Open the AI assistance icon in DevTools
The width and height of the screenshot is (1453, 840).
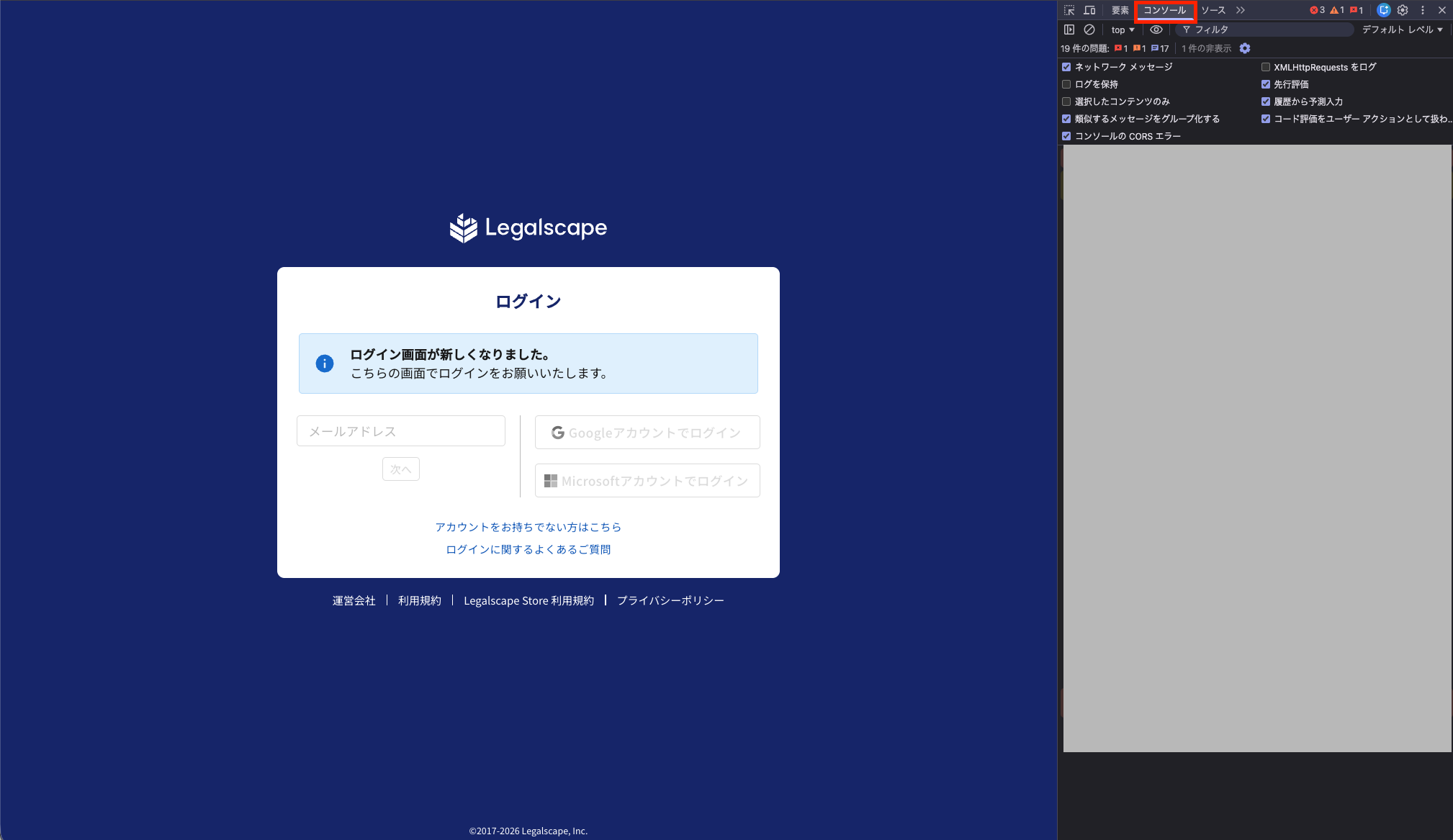click(x=1383, y=10)
